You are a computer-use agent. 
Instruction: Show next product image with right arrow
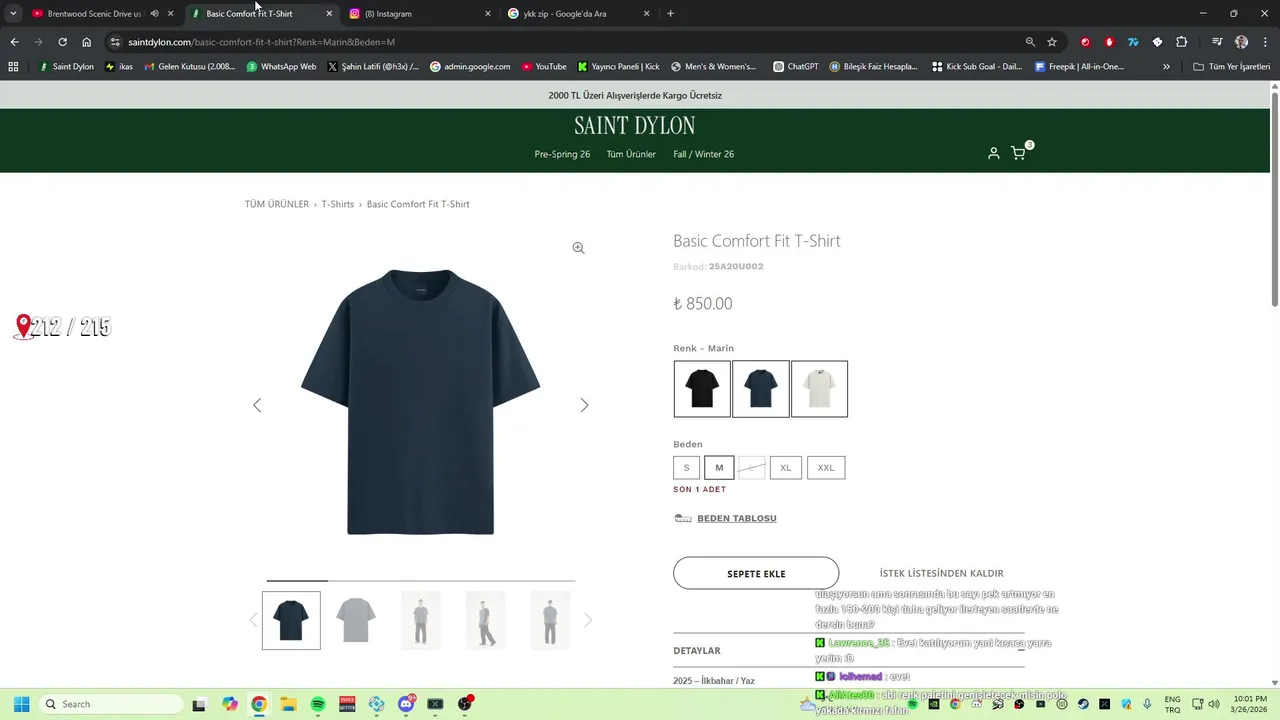click(x=584, y=405)
